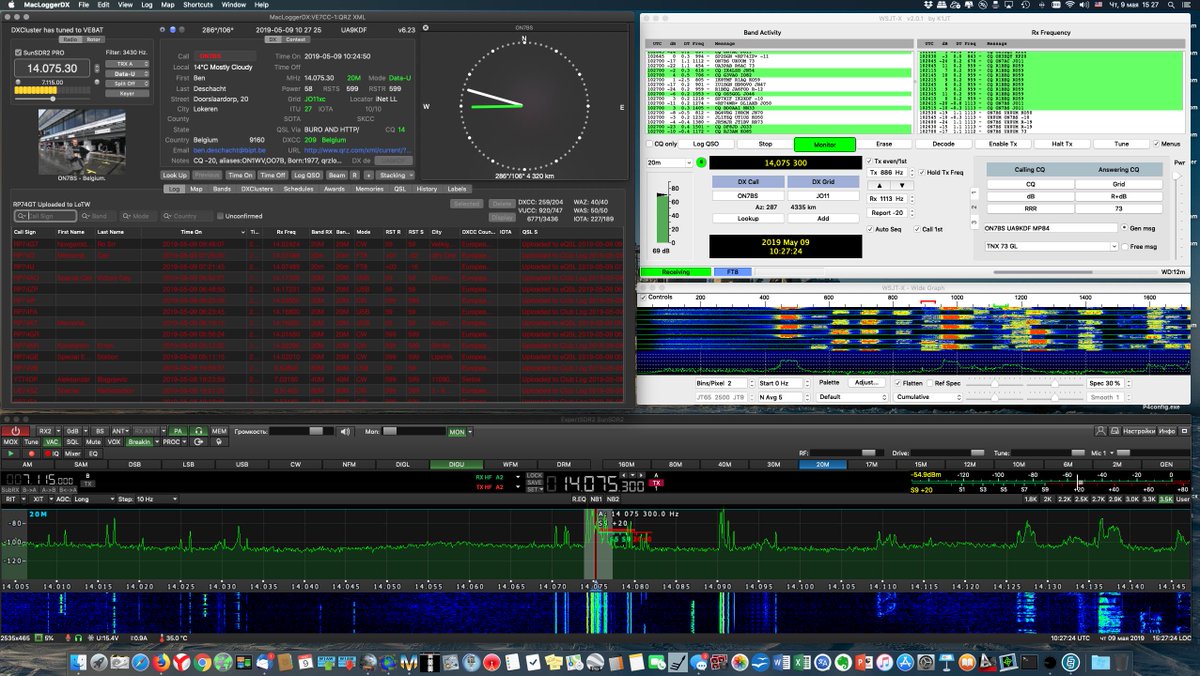Select the 20M band button in ExpertSDR2
1200x676 pixels.
[x=822, y=465]
